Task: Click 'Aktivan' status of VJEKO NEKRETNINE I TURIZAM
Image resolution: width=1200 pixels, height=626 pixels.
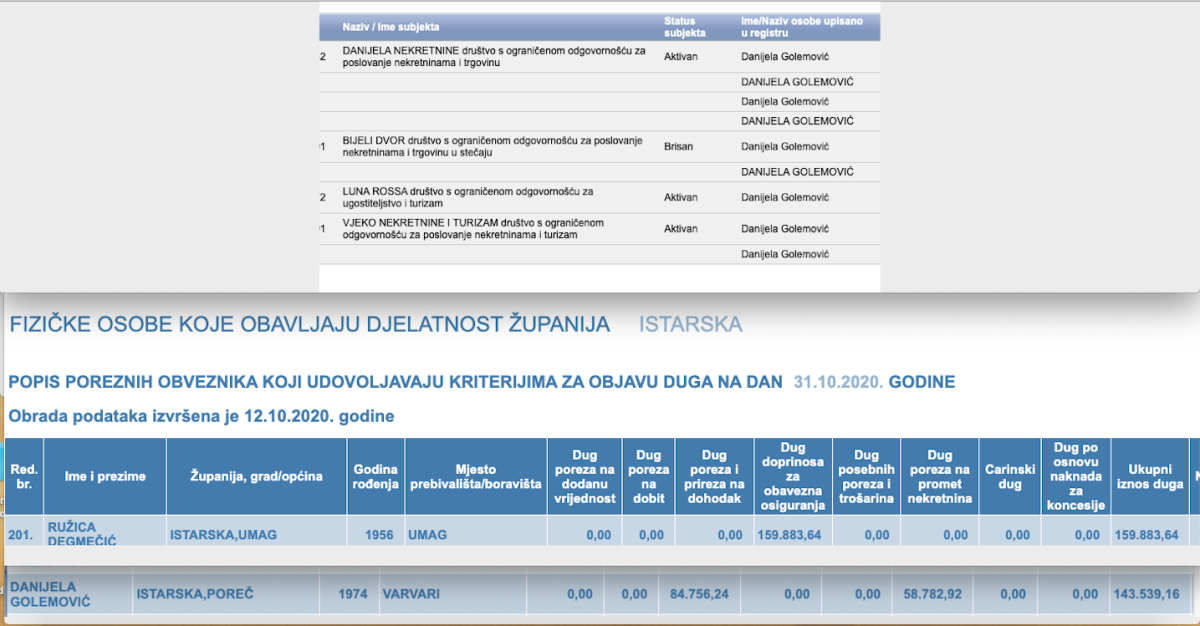Action: pyautogui.click(x=681, y=228)
